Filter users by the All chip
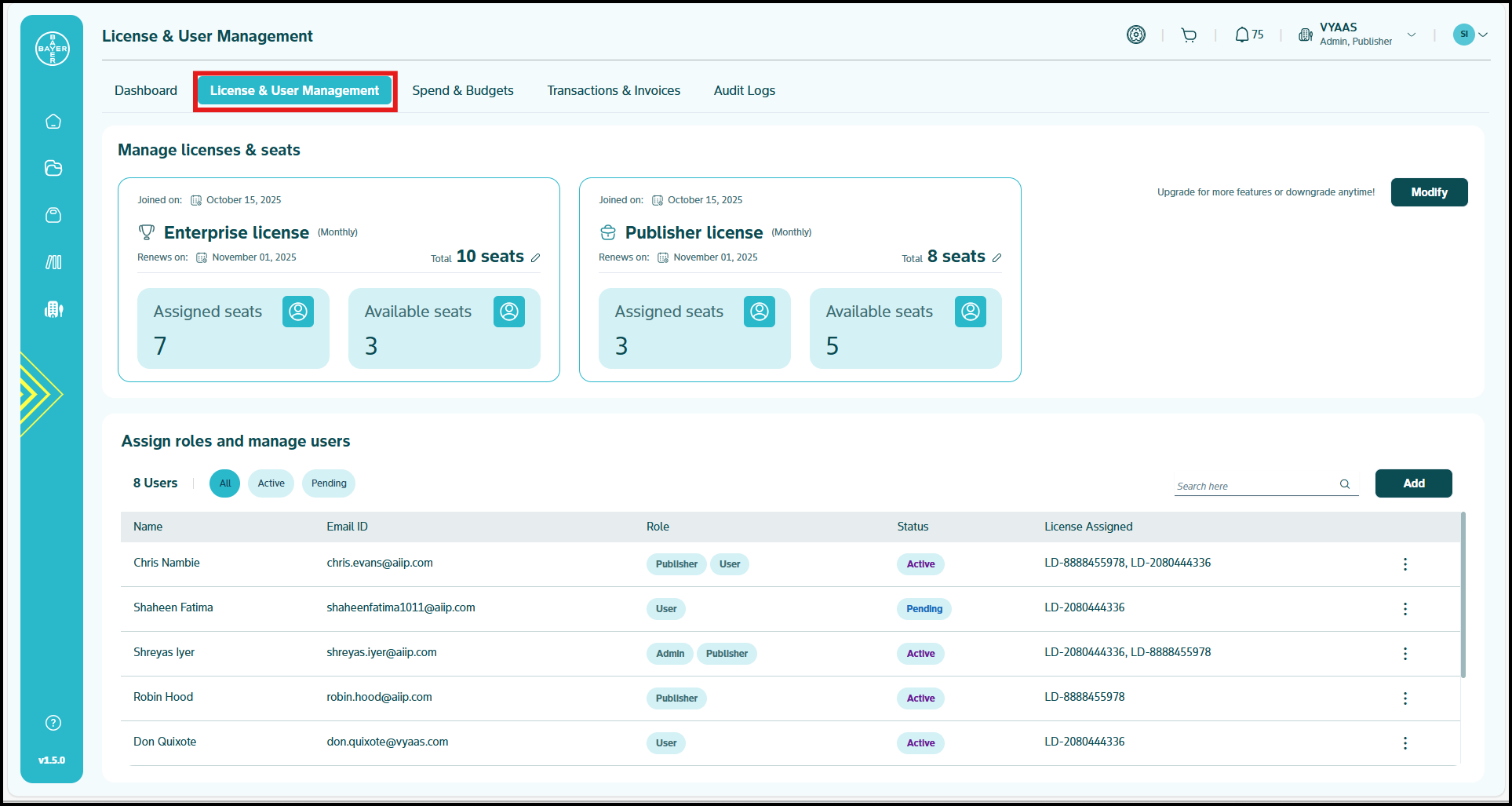The width and height of the screenshot is (1512, 806). (225, 483)
